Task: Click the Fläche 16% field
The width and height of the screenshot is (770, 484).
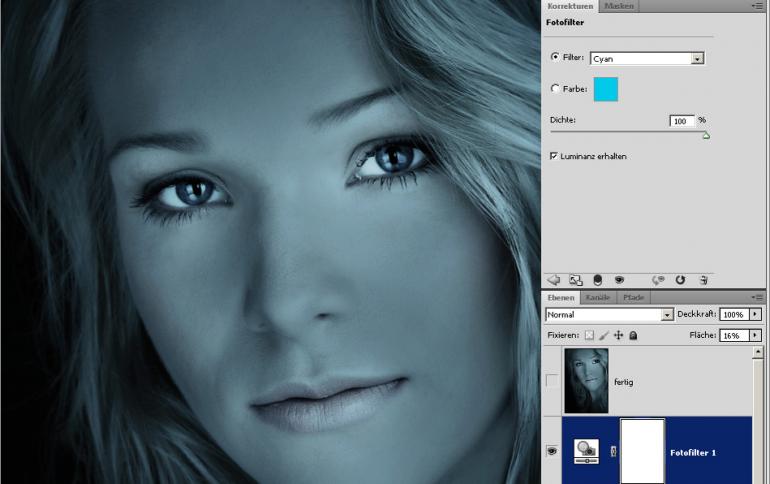Action: click(x=734, y=335)
